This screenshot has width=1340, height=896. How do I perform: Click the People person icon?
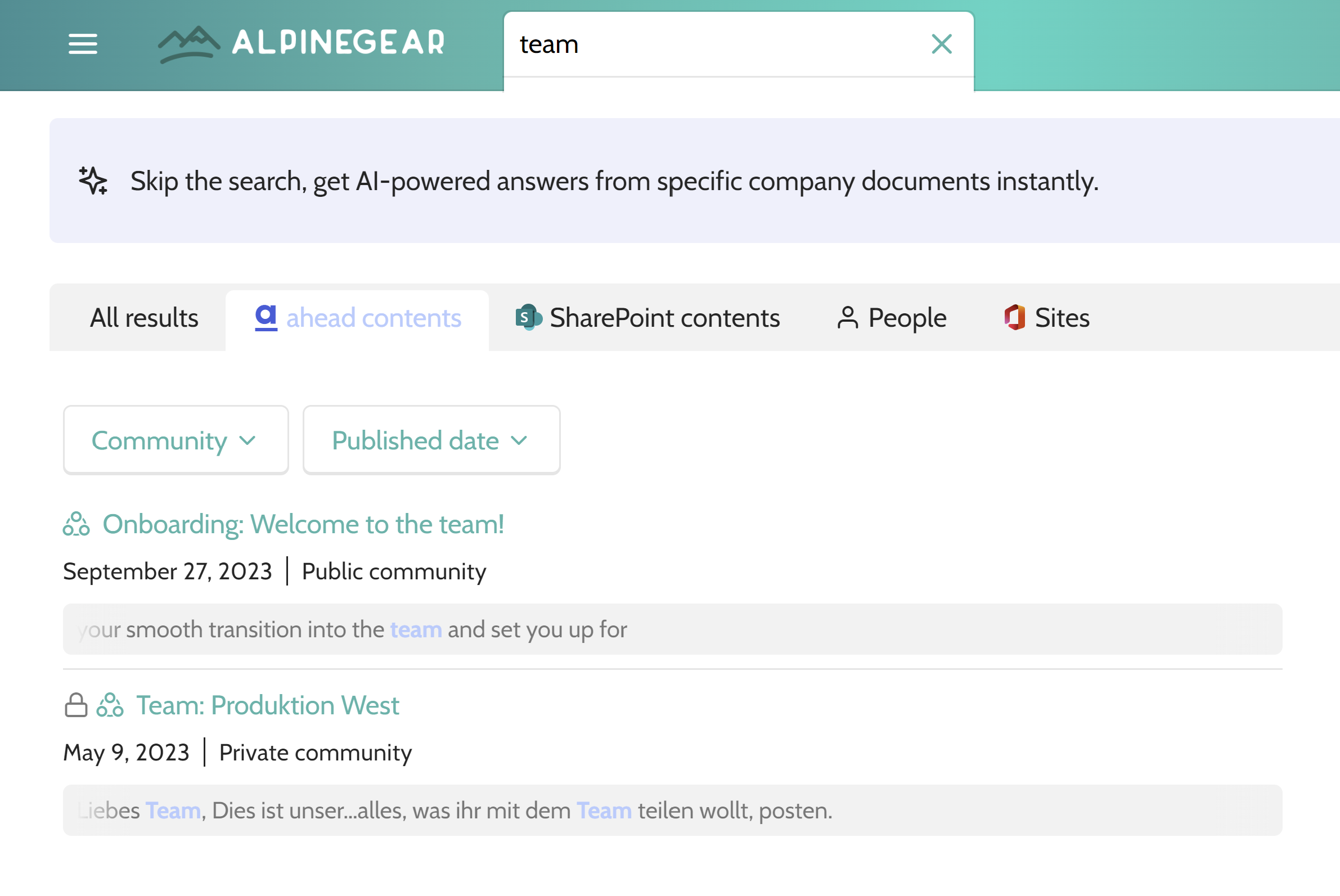click(847, 318)
